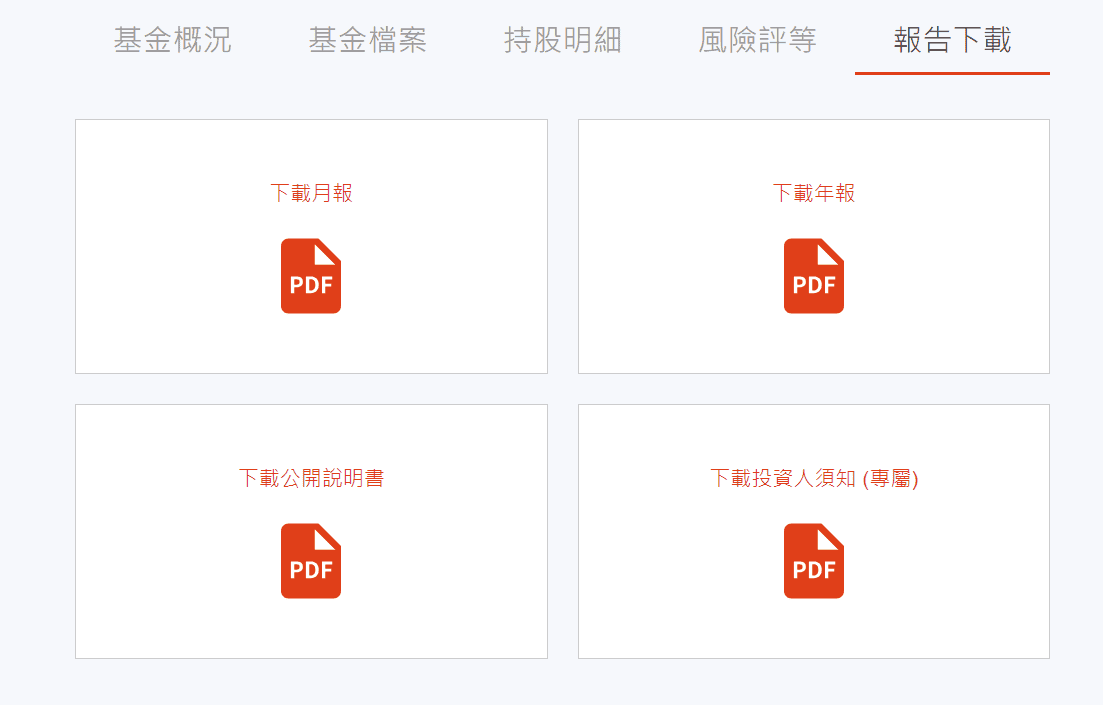1103x705 pixels.
Task: Click the 下載月報 link text
Action: point(311,193)
